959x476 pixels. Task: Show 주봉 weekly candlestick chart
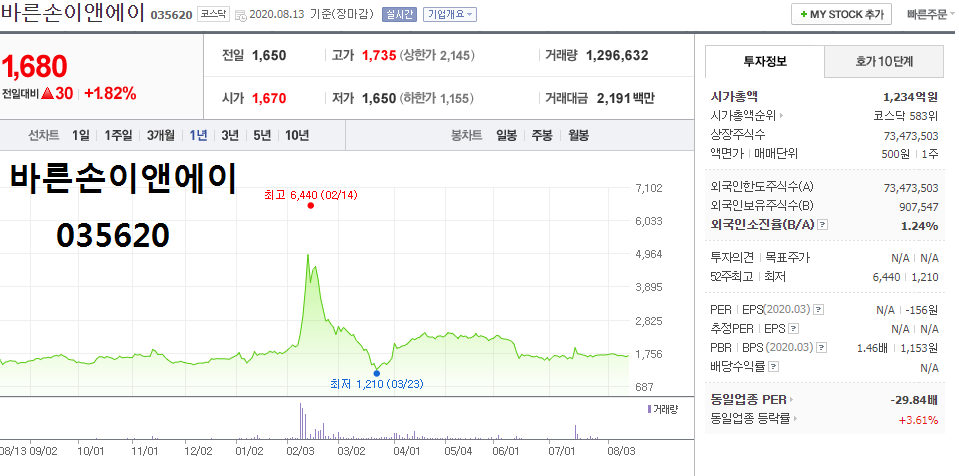(542, 135)
